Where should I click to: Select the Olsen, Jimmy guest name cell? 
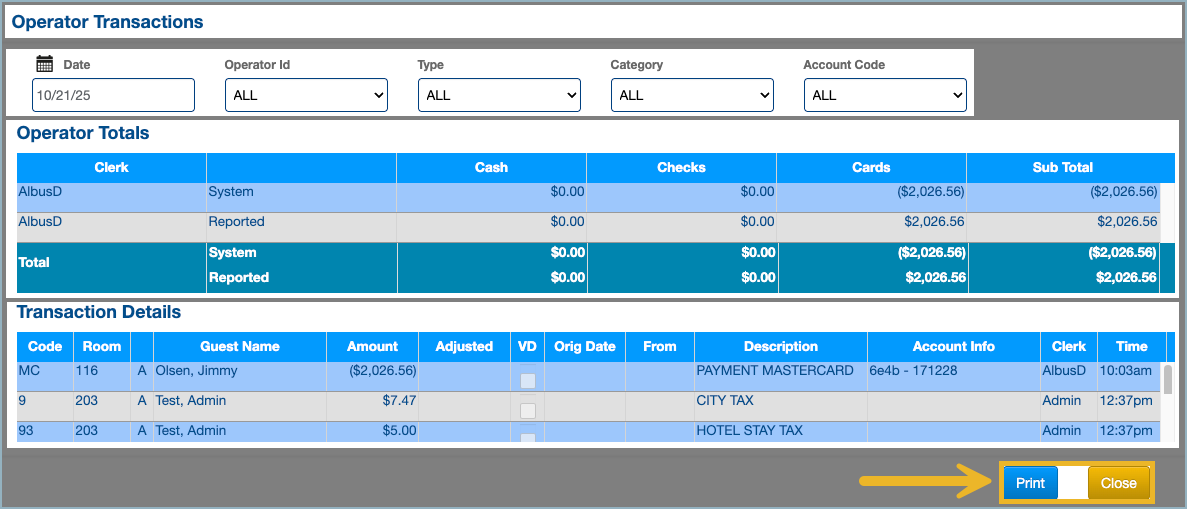191,371
